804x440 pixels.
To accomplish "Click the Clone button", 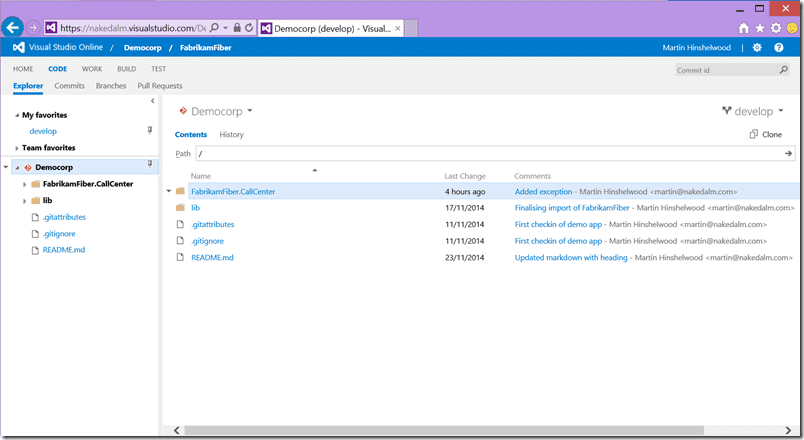I will tap(766, 134).
